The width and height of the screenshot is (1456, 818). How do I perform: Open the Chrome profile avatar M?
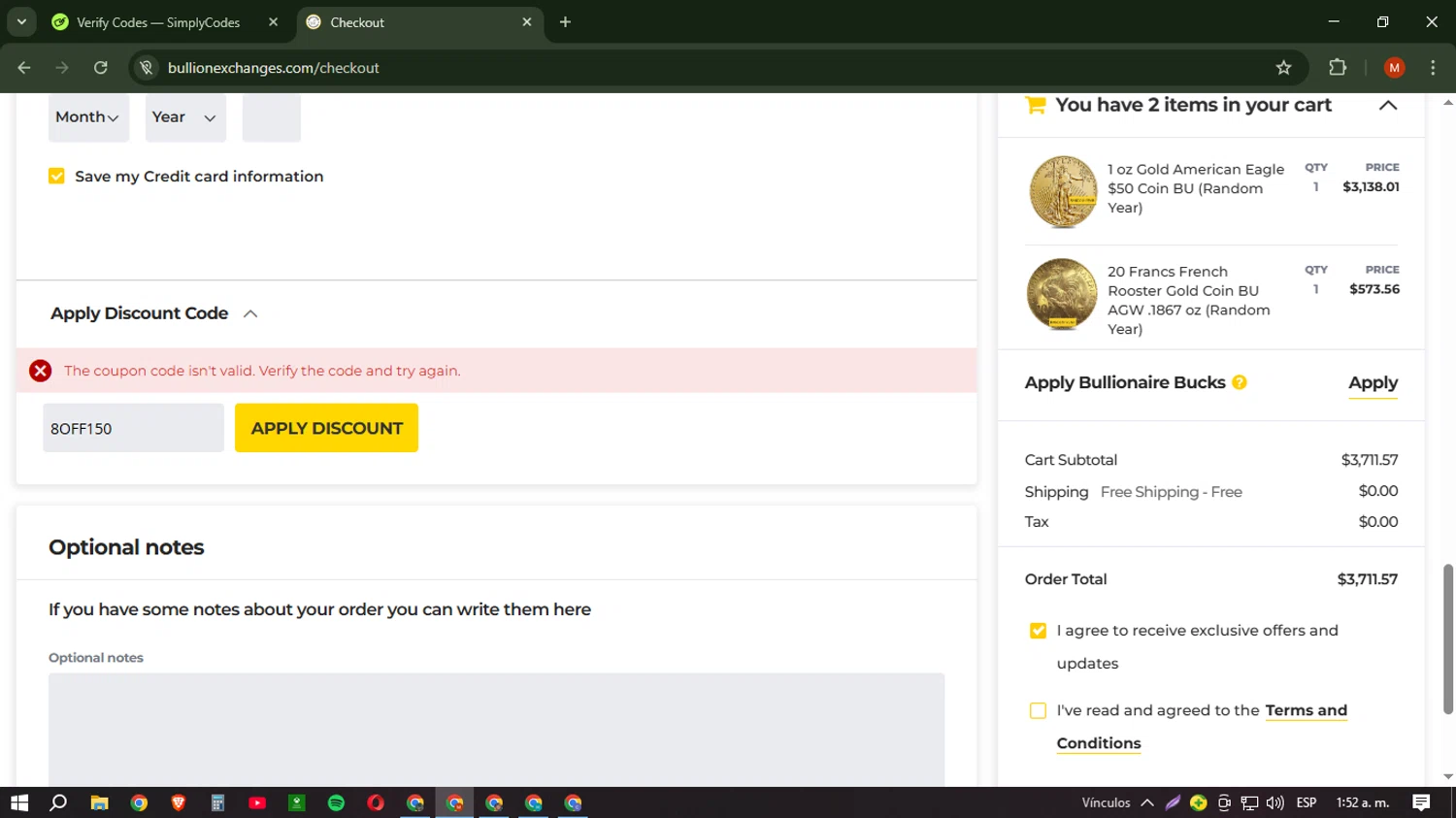[x=1394, y=68]
